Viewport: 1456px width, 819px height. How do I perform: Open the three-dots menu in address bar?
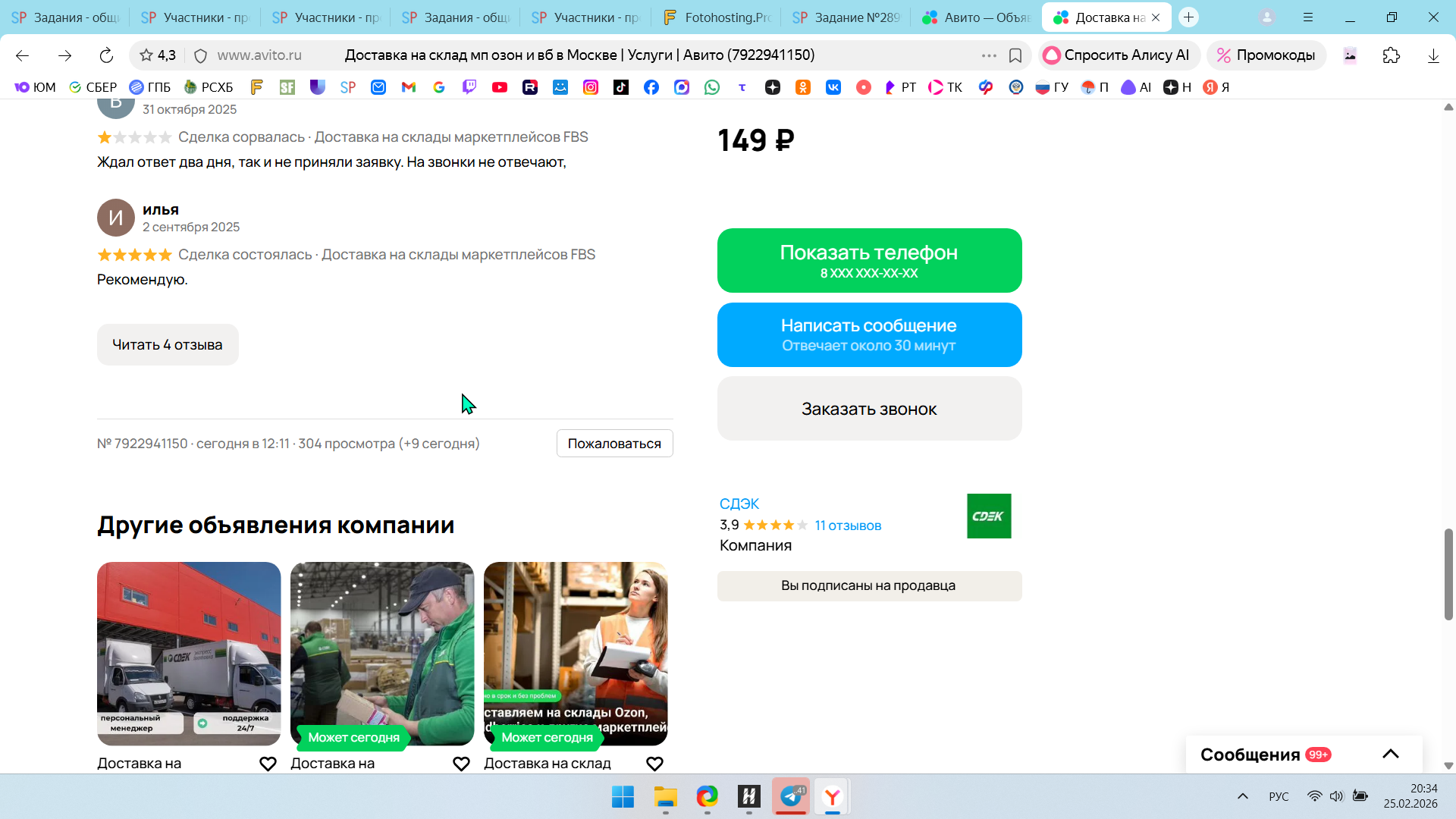click(989, 55)
